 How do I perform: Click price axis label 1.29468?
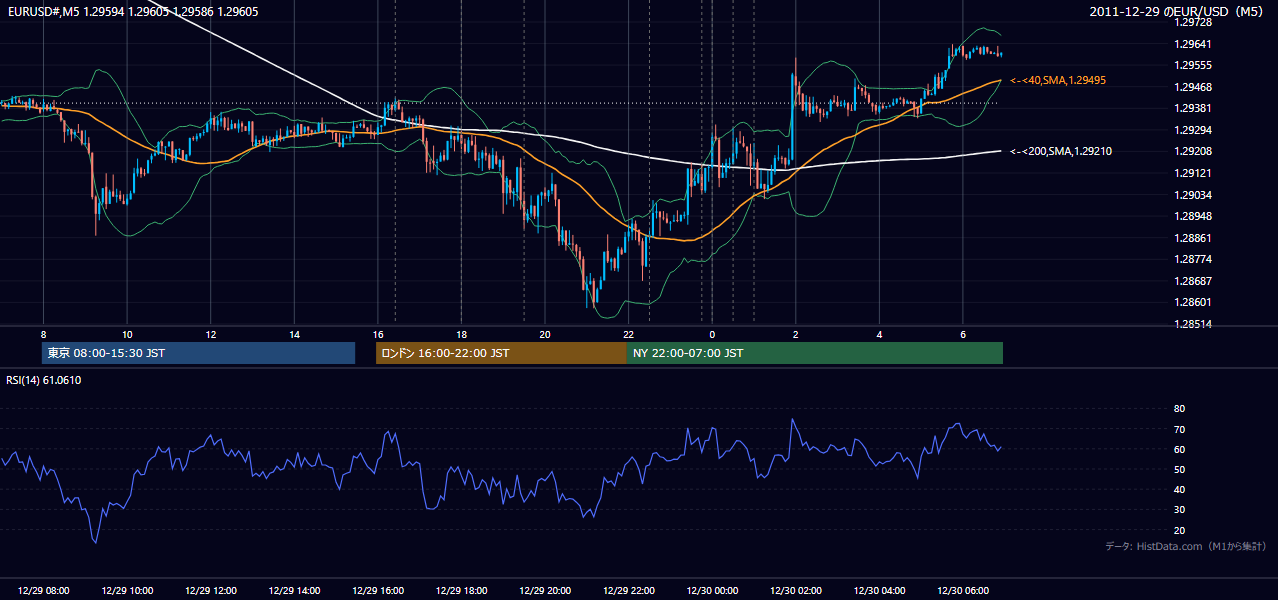[1193, 87]
